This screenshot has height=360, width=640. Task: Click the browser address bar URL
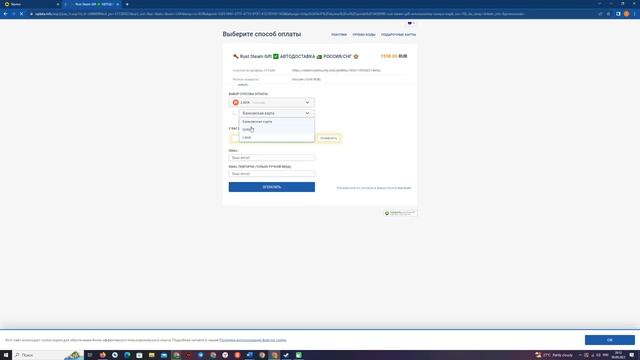click(x=280, y=14)
